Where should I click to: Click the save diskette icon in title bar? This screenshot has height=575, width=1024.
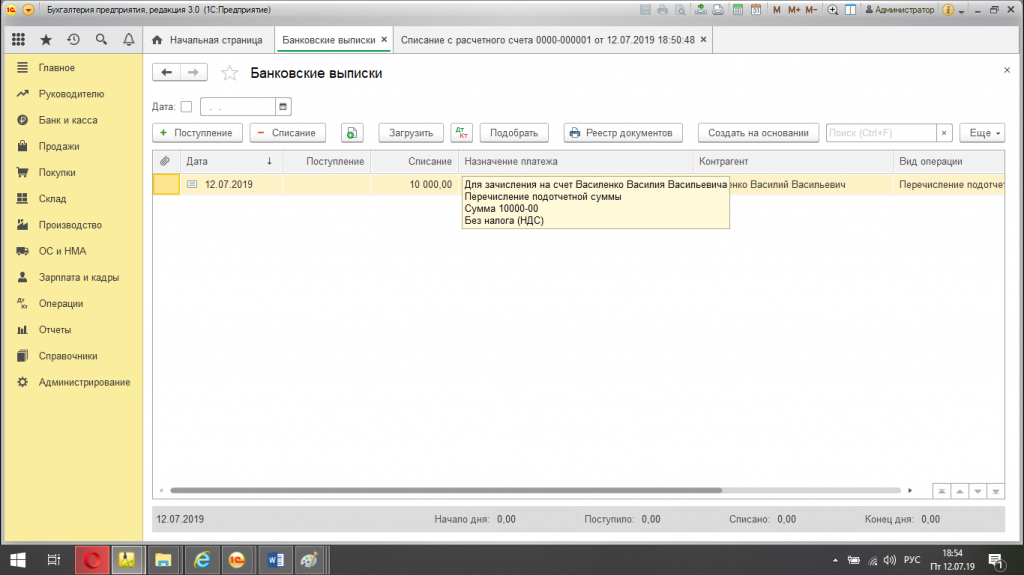click(x=645, y=10)
